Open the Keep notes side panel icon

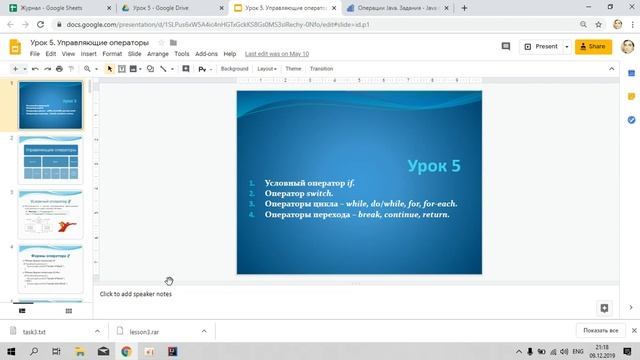tap(631, 96)
